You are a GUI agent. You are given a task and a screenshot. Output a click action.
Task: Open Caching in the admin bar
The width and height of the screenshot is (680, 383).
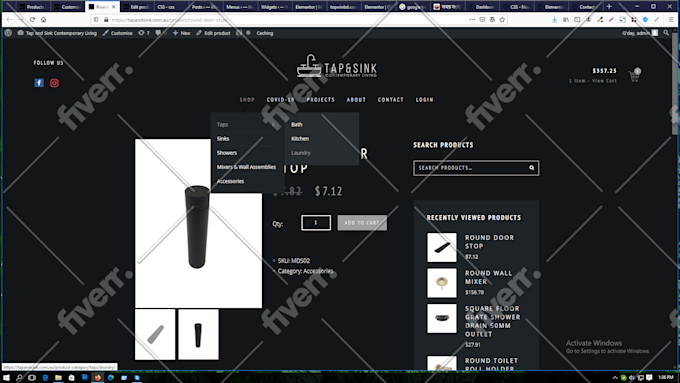click(265, 33)
